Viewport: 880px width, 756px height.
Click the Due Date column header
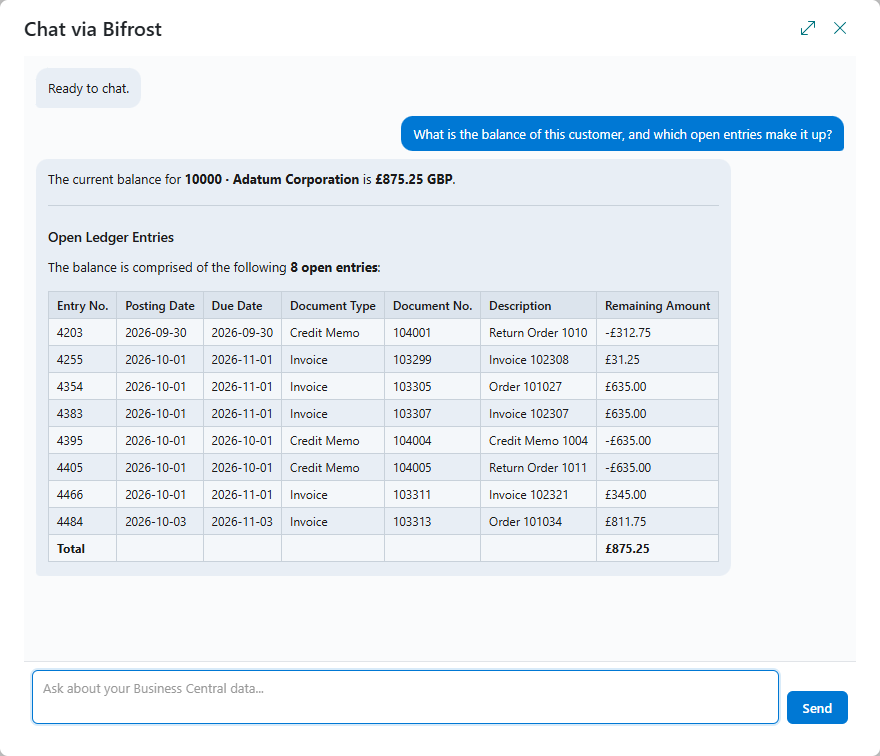click(x=242, y=306)
